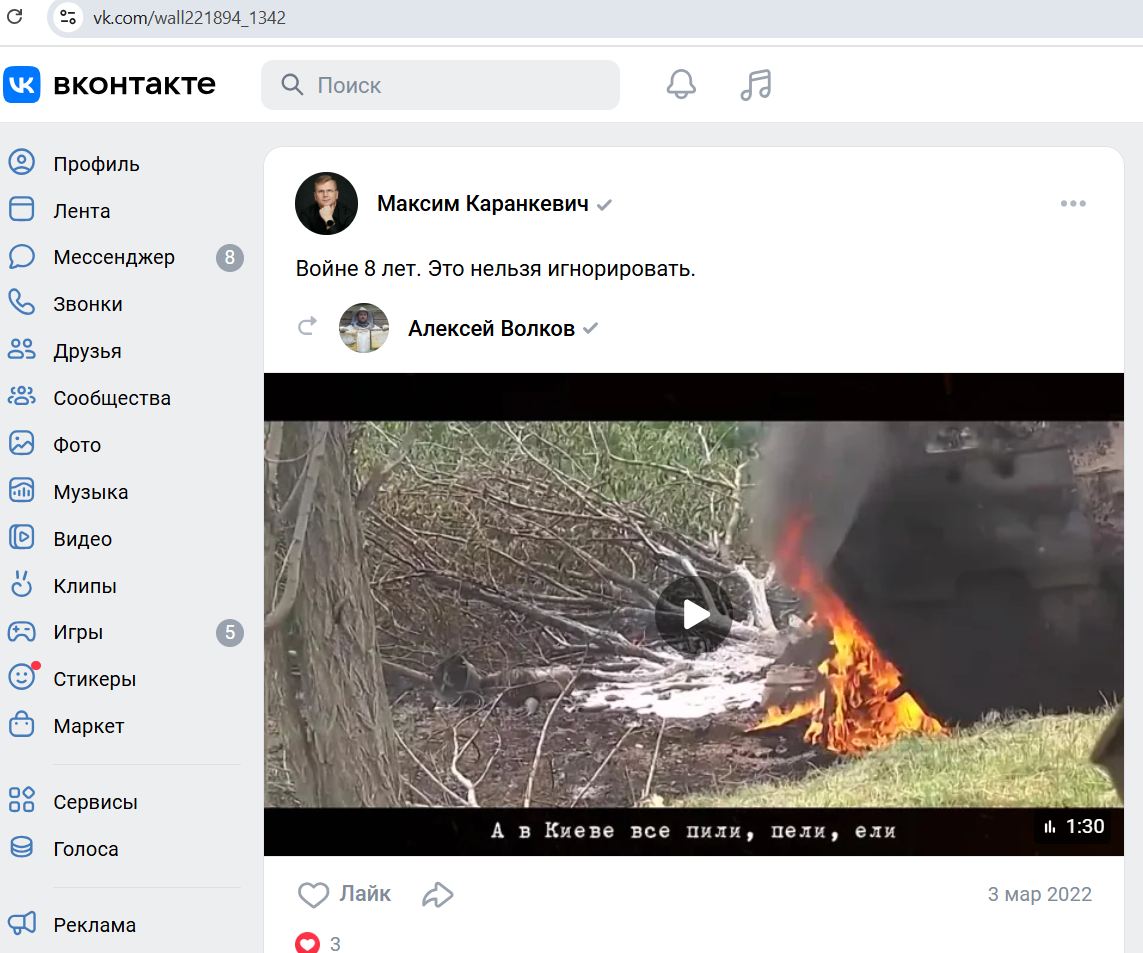Click the Поиск search field
This screenshot has height=953, width=1143.
(x=450, y=86)
